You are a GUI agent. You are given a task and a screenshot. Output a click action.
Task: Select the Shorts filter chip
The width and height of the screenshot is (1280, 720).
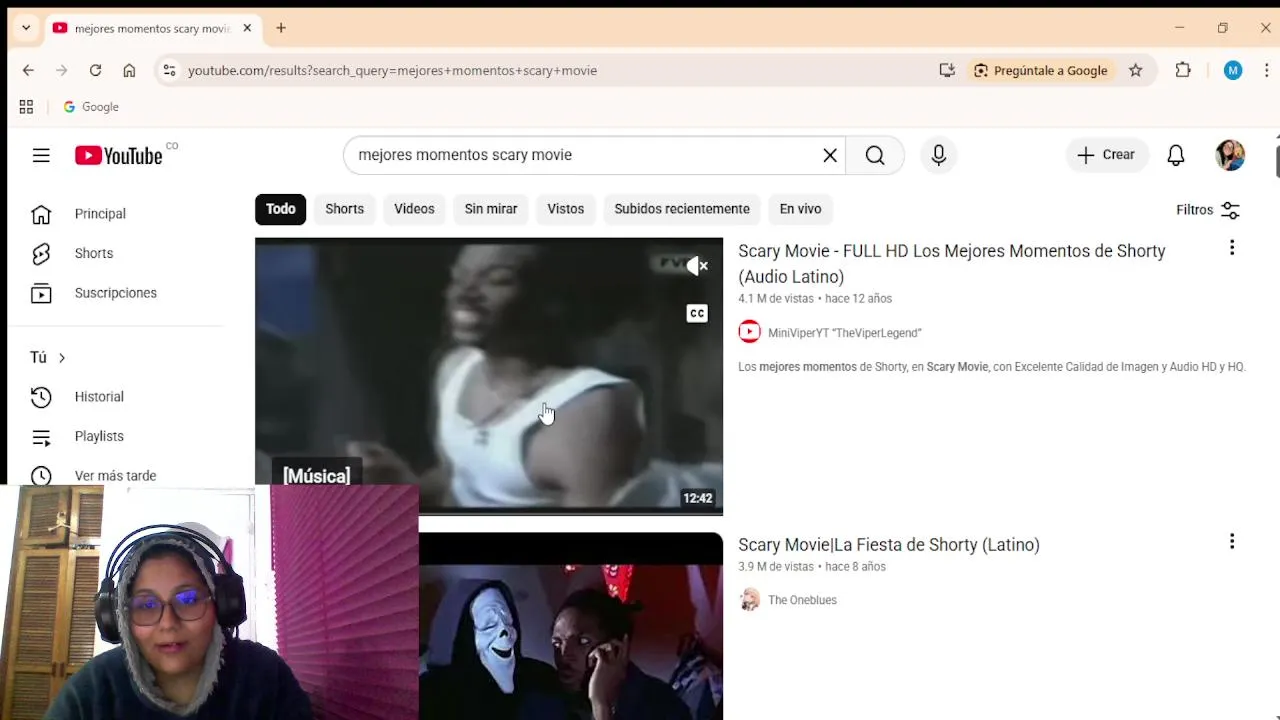[x=344, y=209]
